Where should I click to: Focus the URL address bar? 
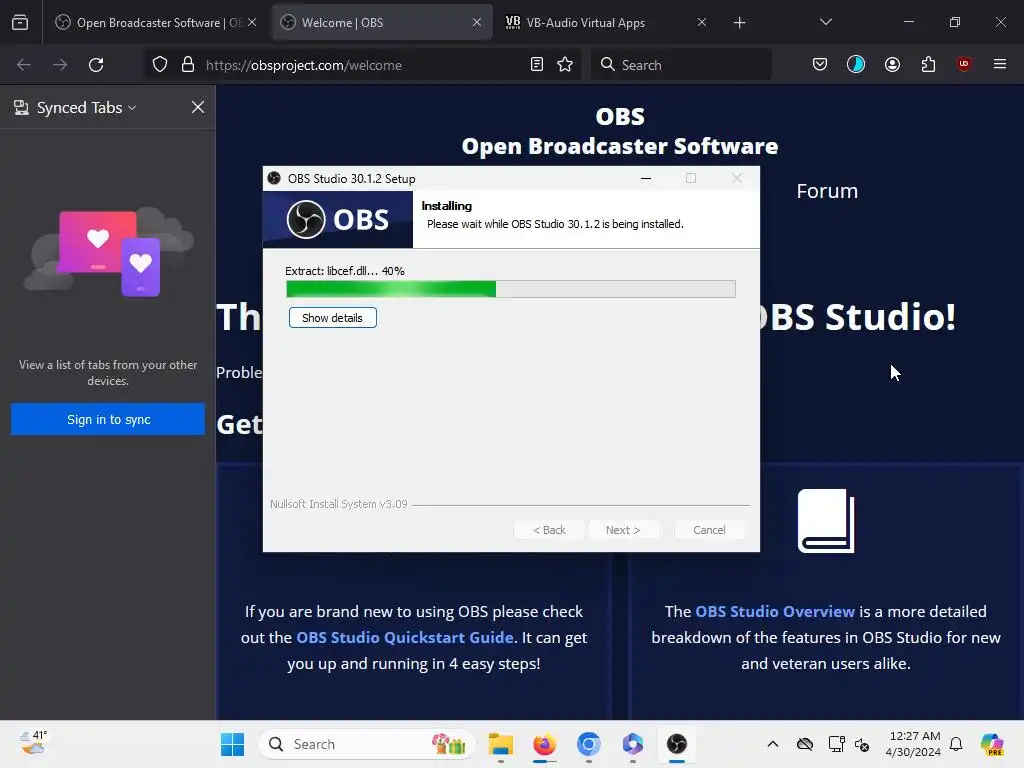pyautogui.click(x=362, y=65)
